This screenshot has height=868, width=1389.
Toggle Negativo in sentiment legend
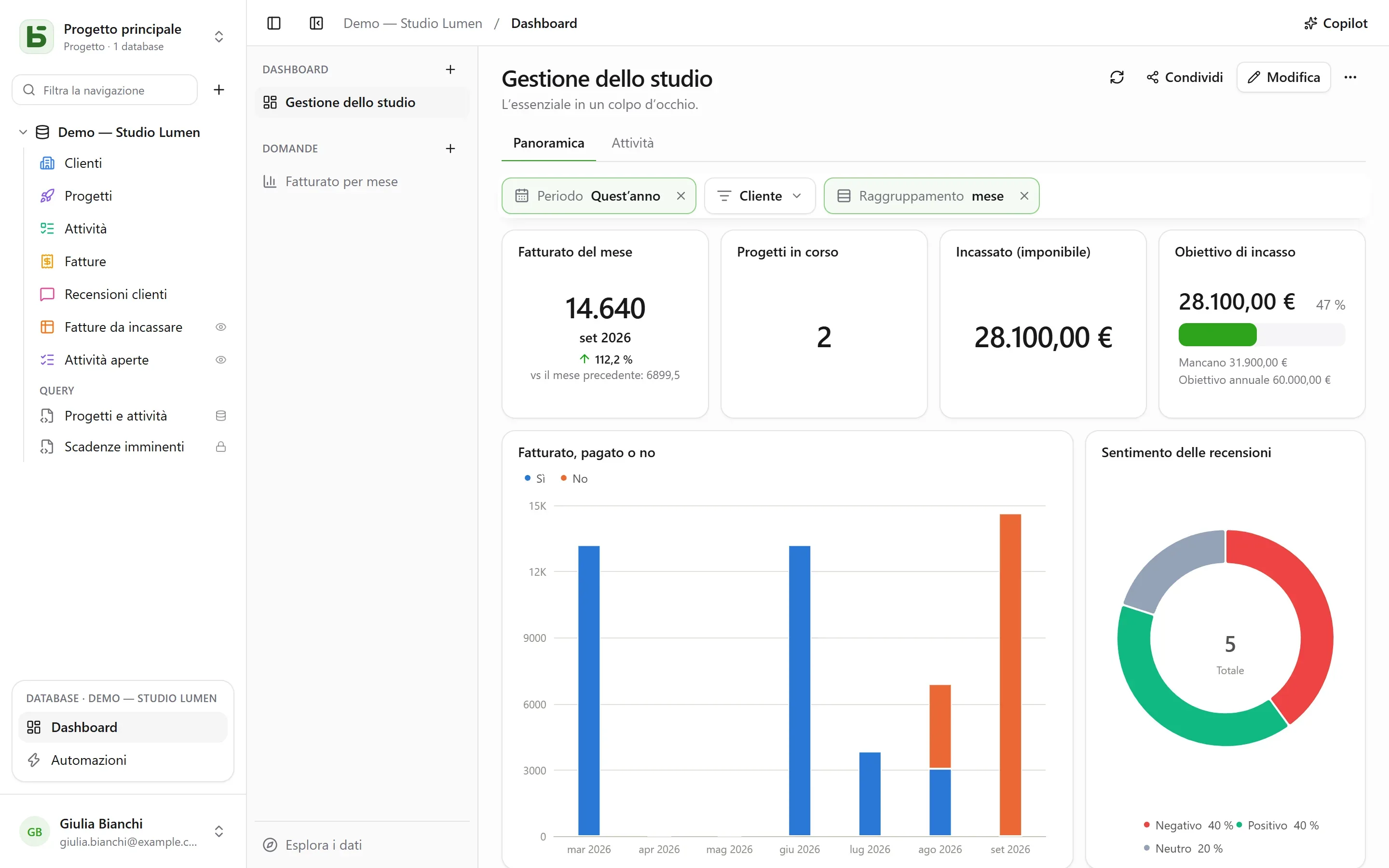pyautogui.click(x=1187, y=825)
